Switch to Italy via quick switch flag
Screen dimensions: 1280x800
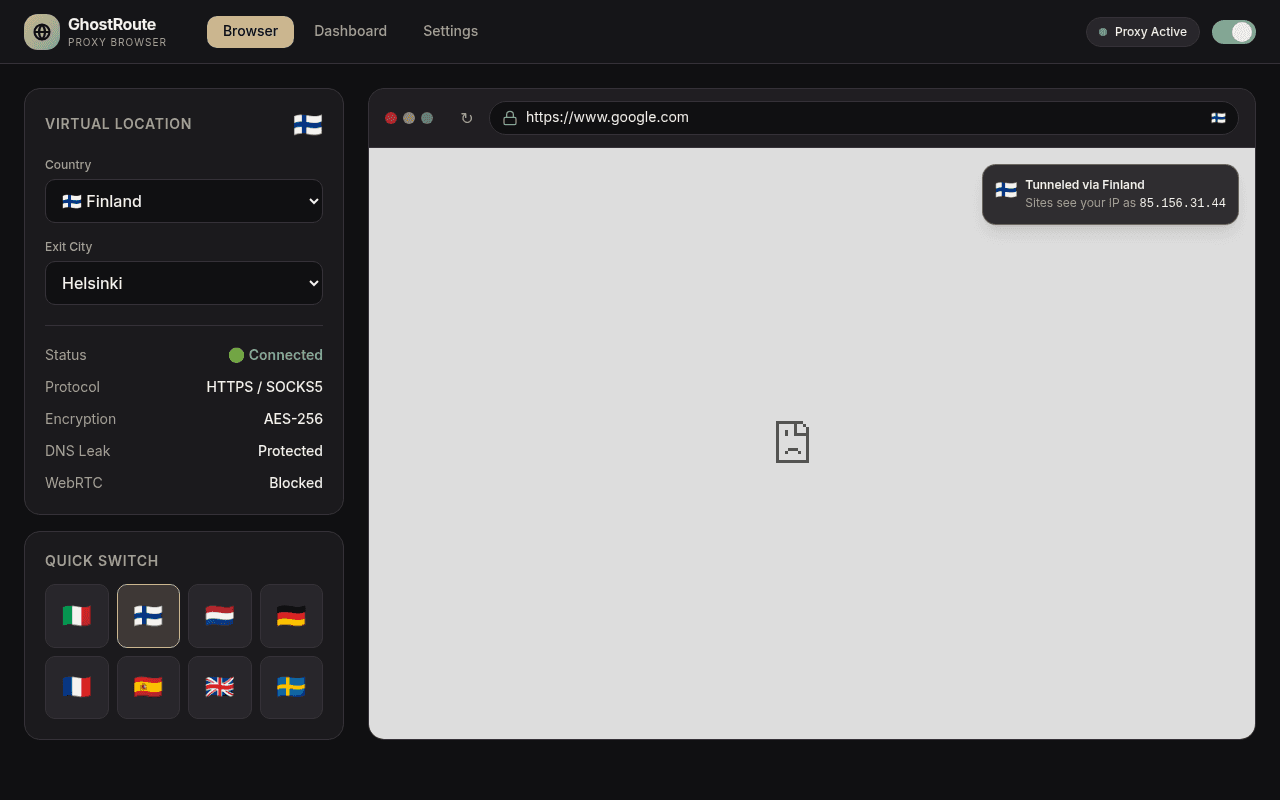[77, 616]
